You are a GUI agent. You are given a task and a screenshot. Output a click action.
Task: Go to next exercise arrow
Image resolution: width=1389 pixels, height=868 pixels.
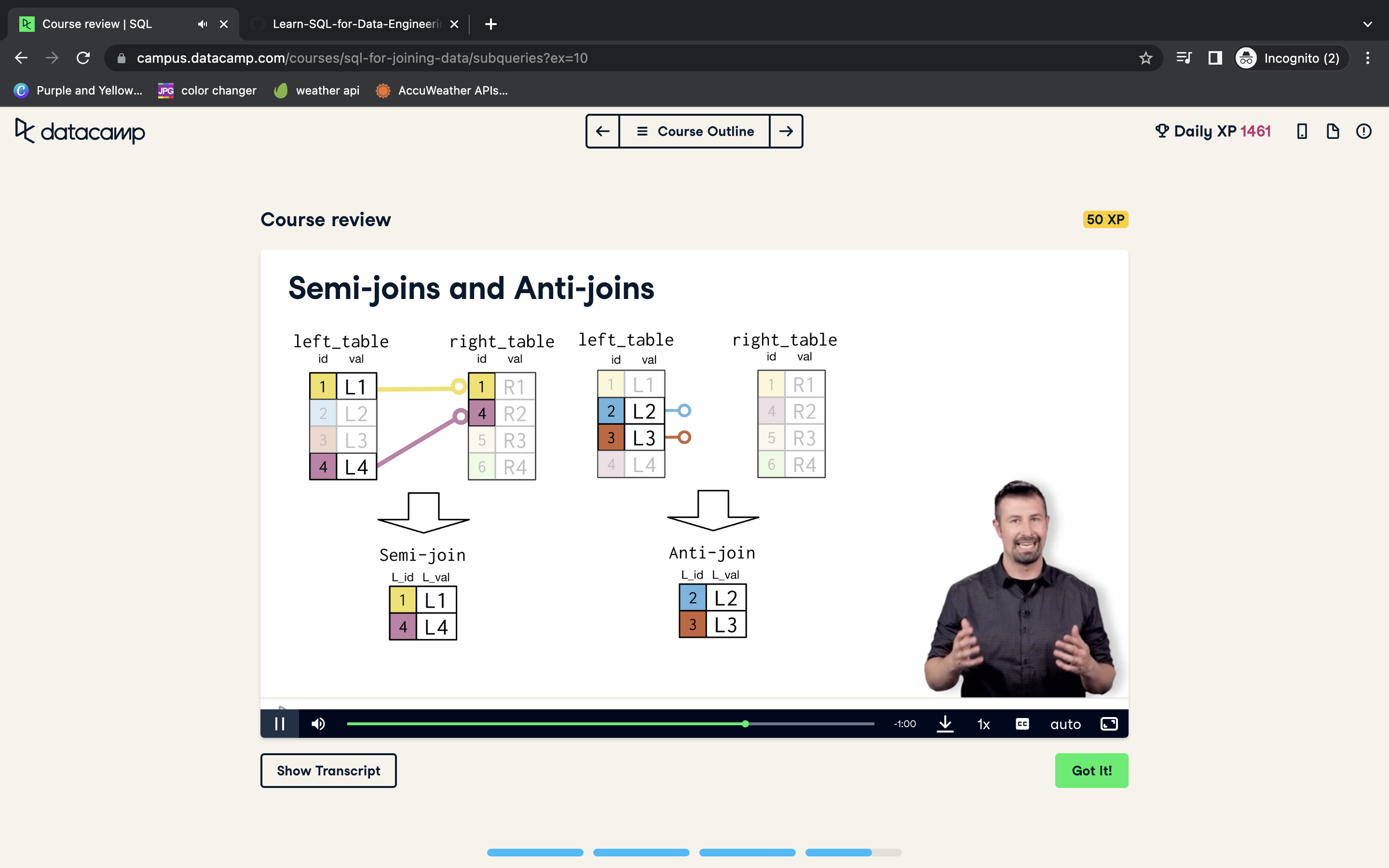(x=786, y=132)
